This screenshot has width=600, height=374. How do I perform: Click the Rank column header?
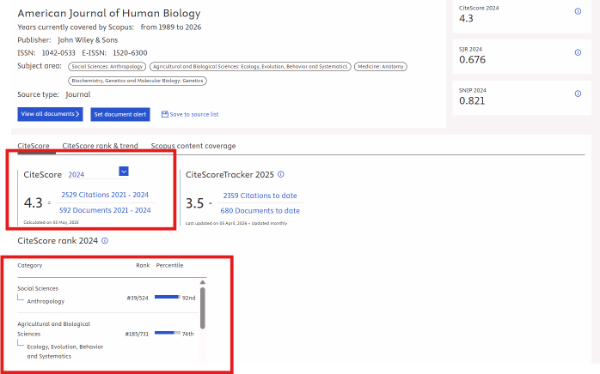tap(143, 265)
